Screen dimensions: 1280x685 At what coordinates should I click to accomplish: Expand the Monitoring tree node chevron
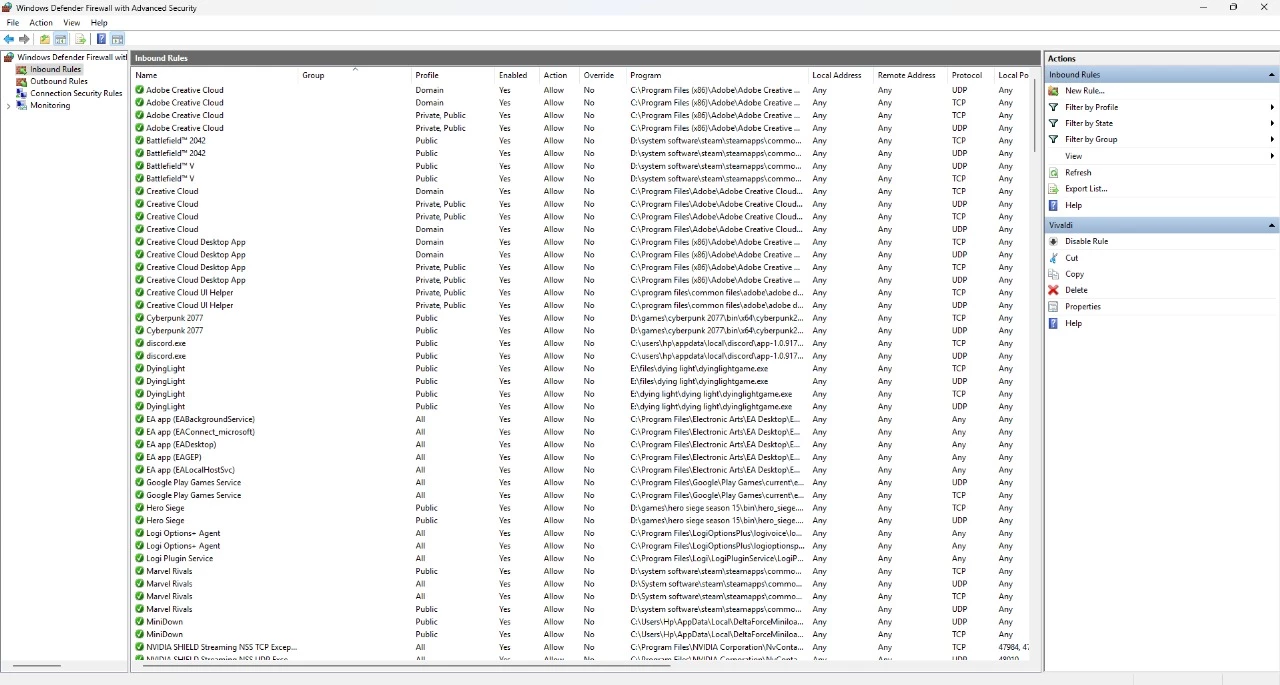pyautogui.click(x=8, y=106)
